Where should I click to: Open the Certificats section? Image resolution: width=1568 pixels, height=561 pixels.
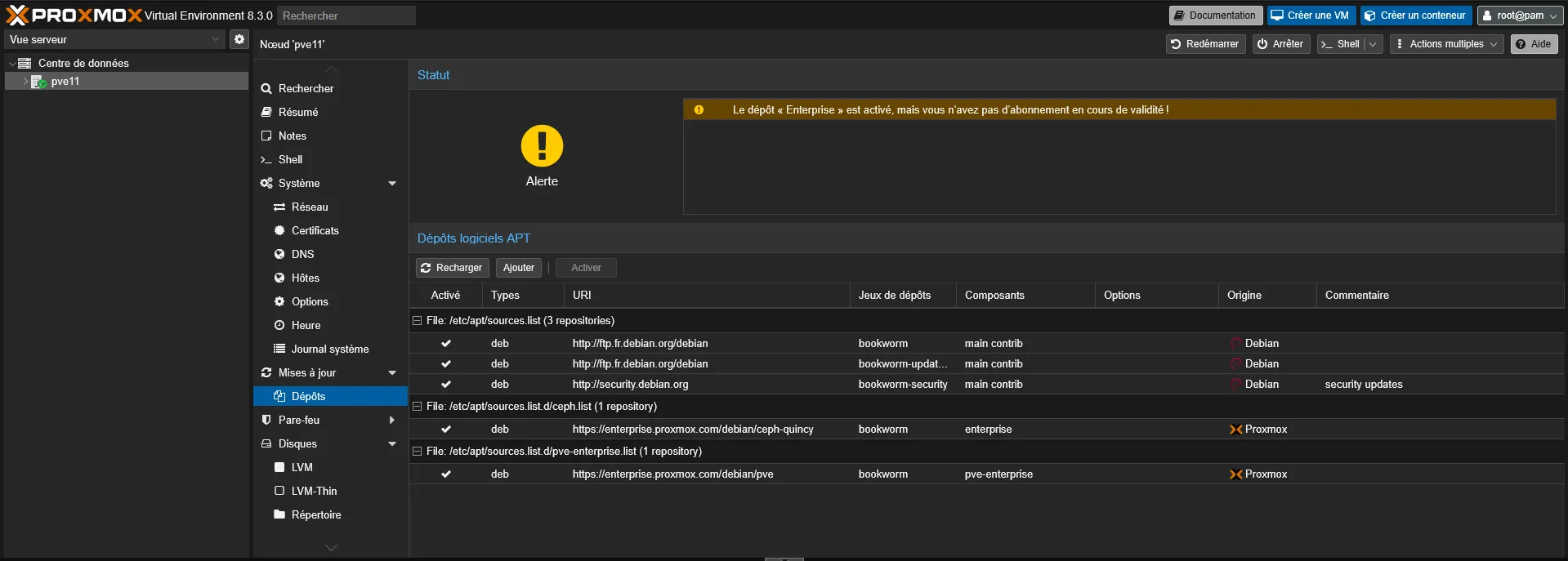(x=315, y=231)
